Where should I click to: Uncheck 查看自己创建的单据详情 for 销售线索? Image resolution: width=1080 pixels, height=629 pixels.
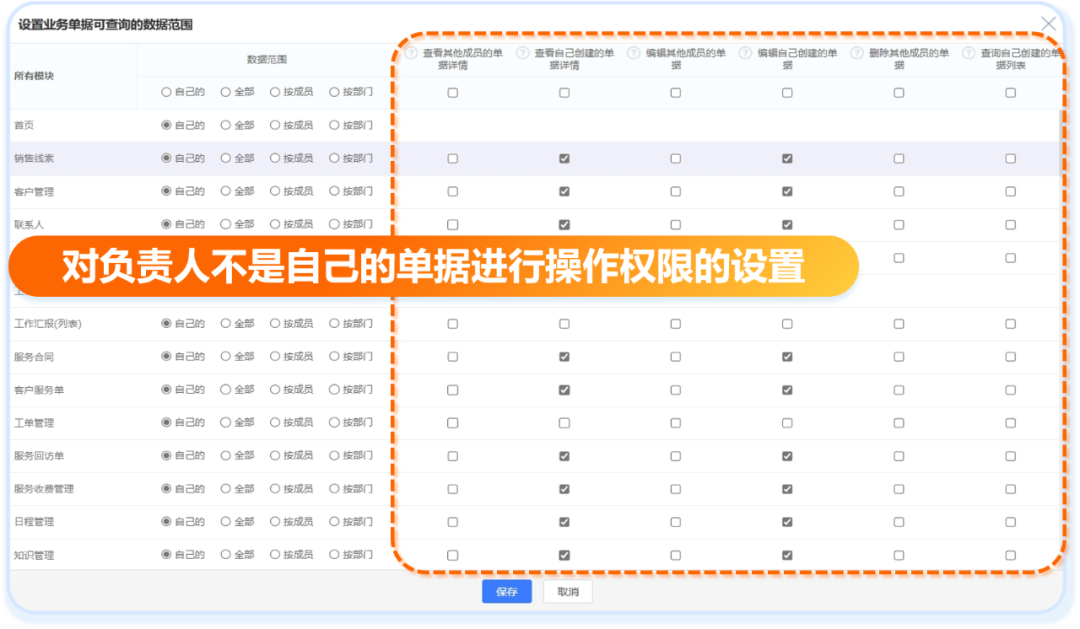(564, 157)
